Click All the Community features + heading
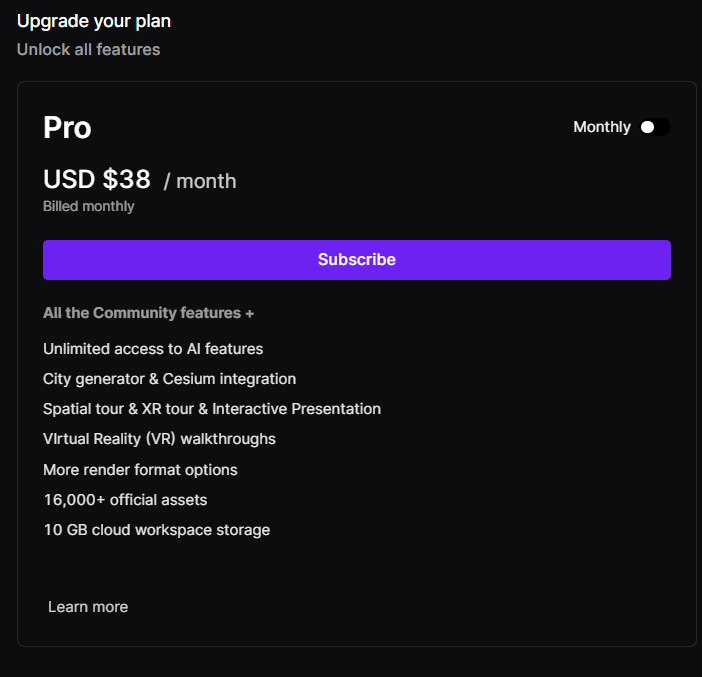 [x=149, y=313]
